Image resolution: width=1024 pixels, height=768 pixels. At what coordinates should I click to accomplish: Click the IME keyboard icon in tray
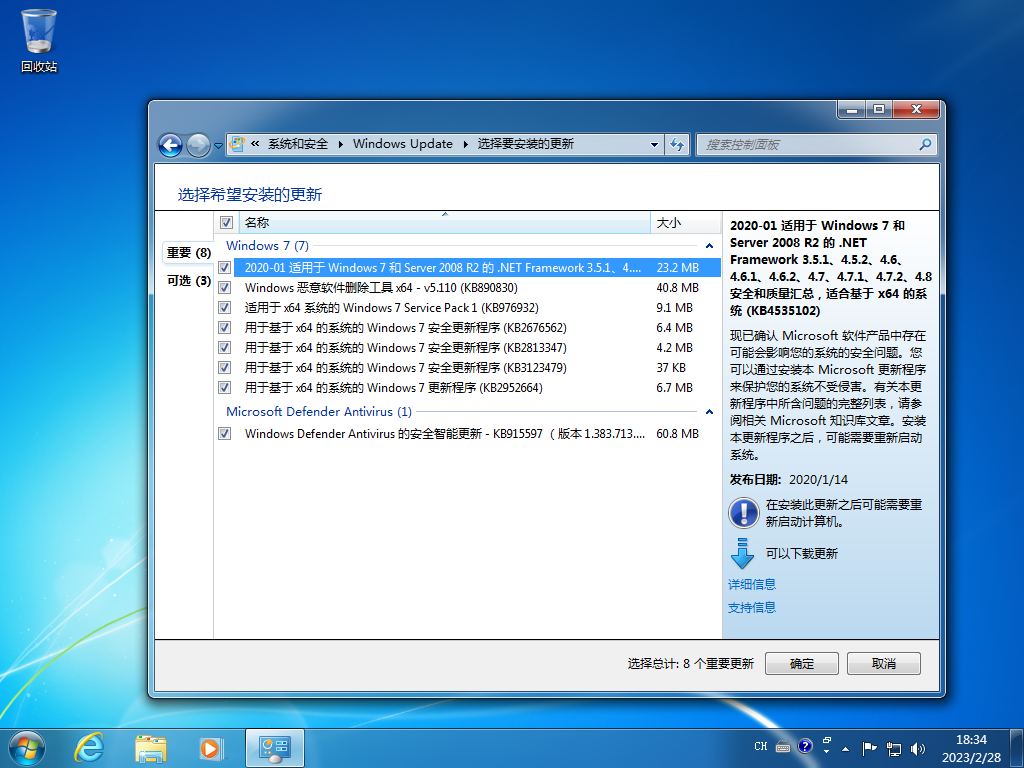click(783, 746)
